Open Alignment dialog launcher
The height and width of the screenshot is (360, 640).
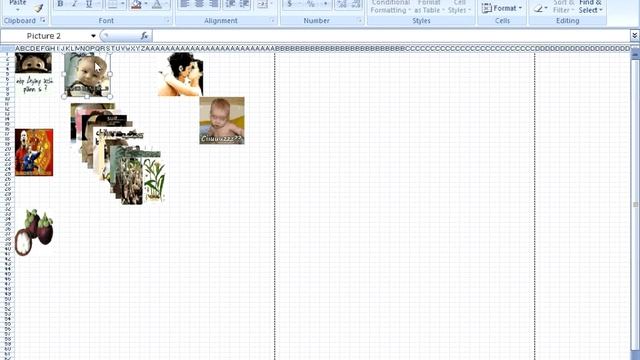pyautogui.click(x=273, y=20)
